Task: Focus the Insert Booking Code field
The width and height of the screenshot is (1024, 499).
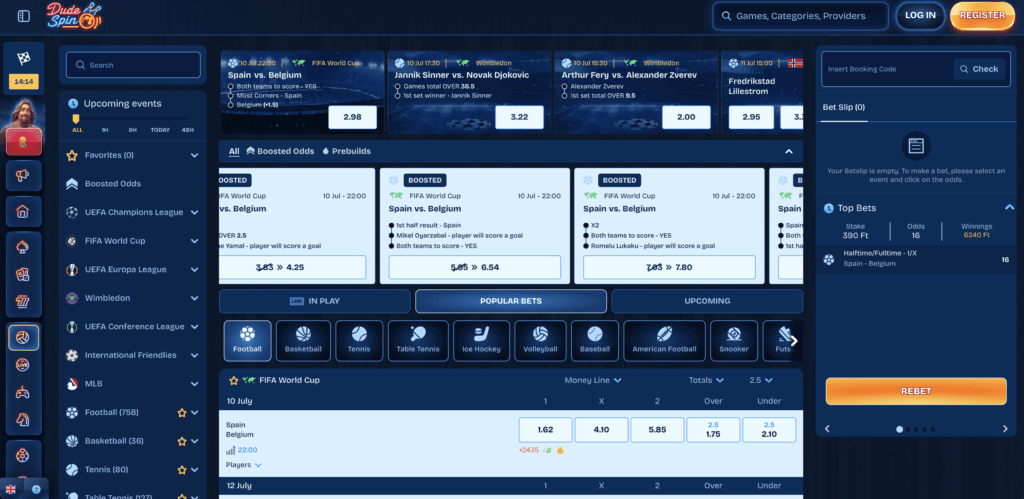Action: click(x=887, y=69)
